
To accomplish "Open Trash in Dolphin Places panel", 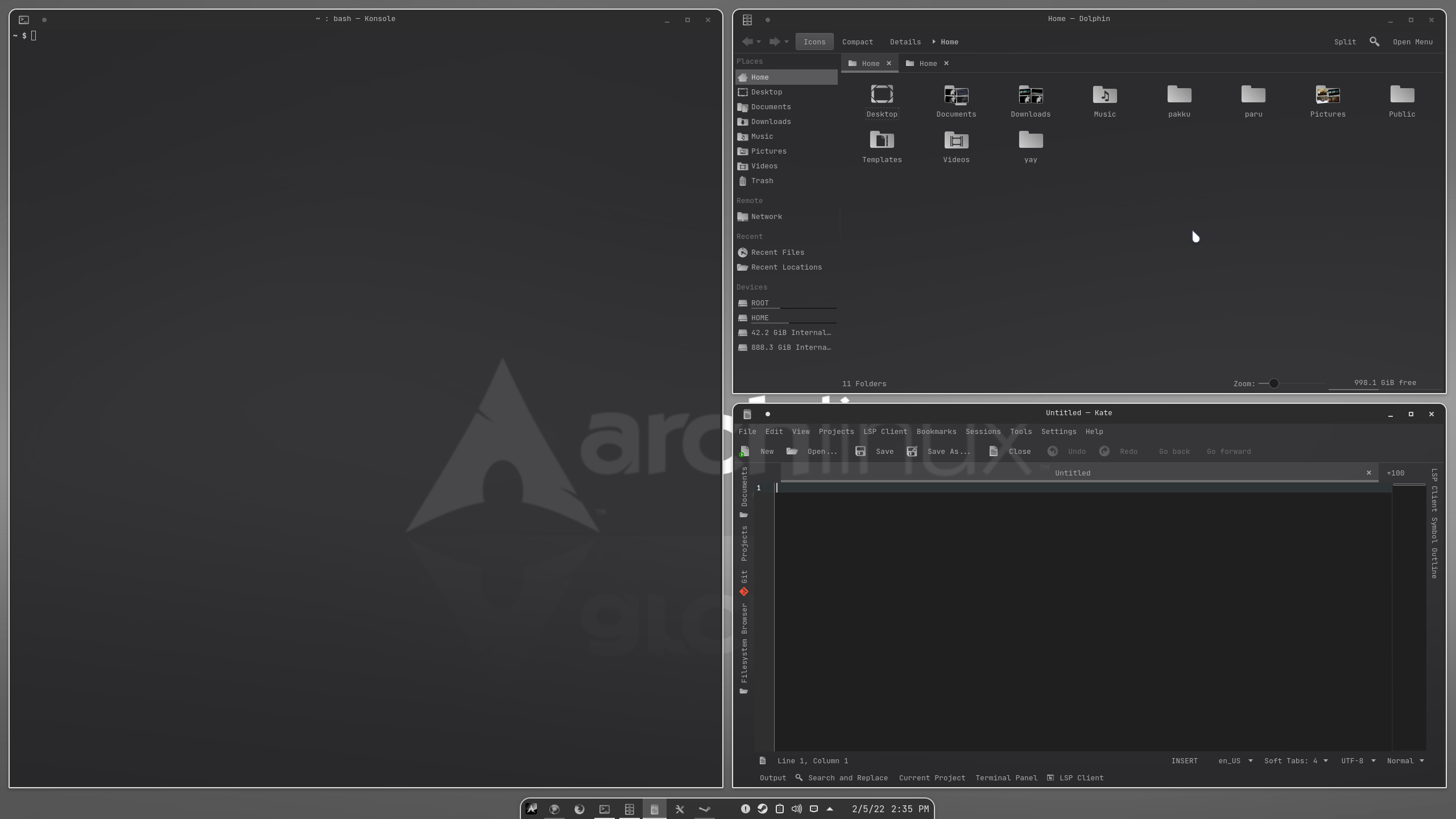I will coord(786,180).
